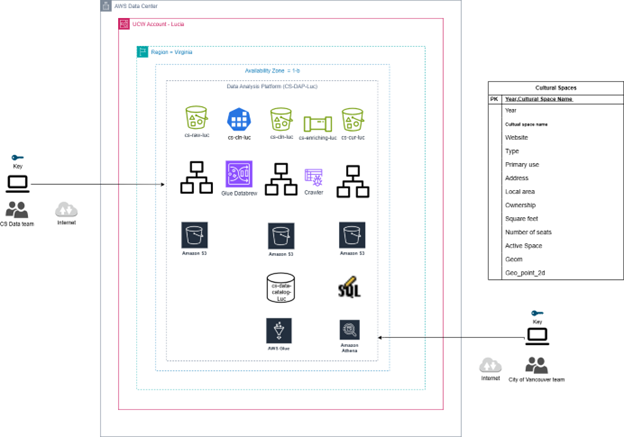
Task: Click the cs-enriching-luc pipe icon
Action: (x=318, y=124)
